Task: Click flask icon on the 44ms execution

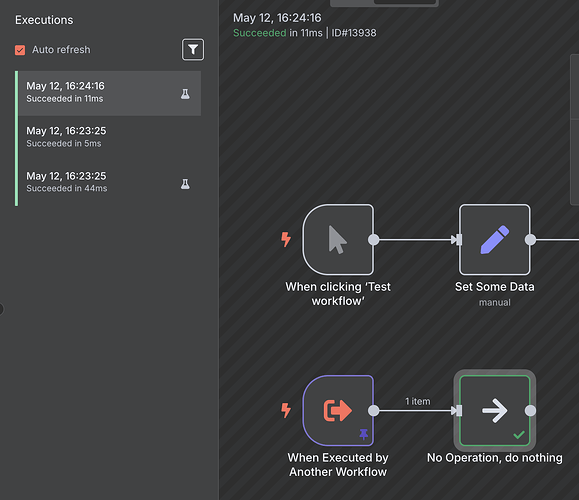Action: point(185,184)
